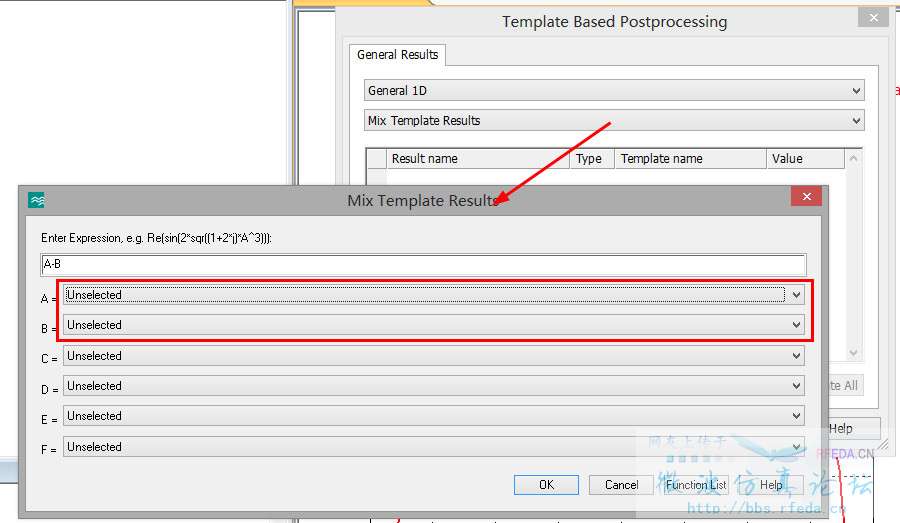Open the General Results tab
Screen dimensions: 900x523
coord(397,55)
